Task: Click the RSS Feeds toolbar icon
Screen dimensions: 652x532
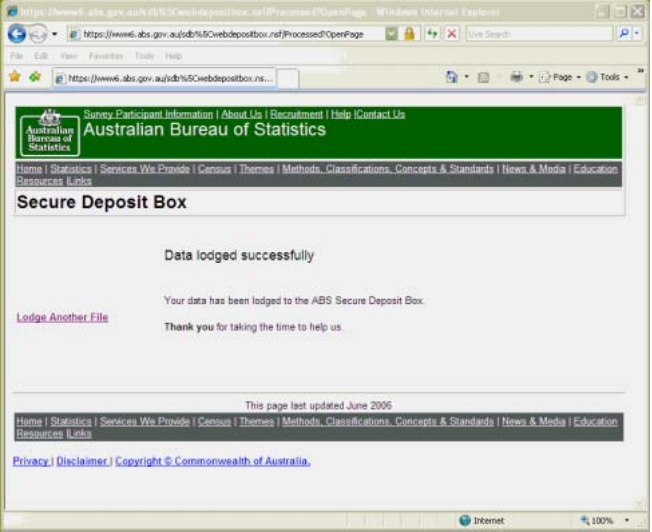Action: tap(483, 77)
